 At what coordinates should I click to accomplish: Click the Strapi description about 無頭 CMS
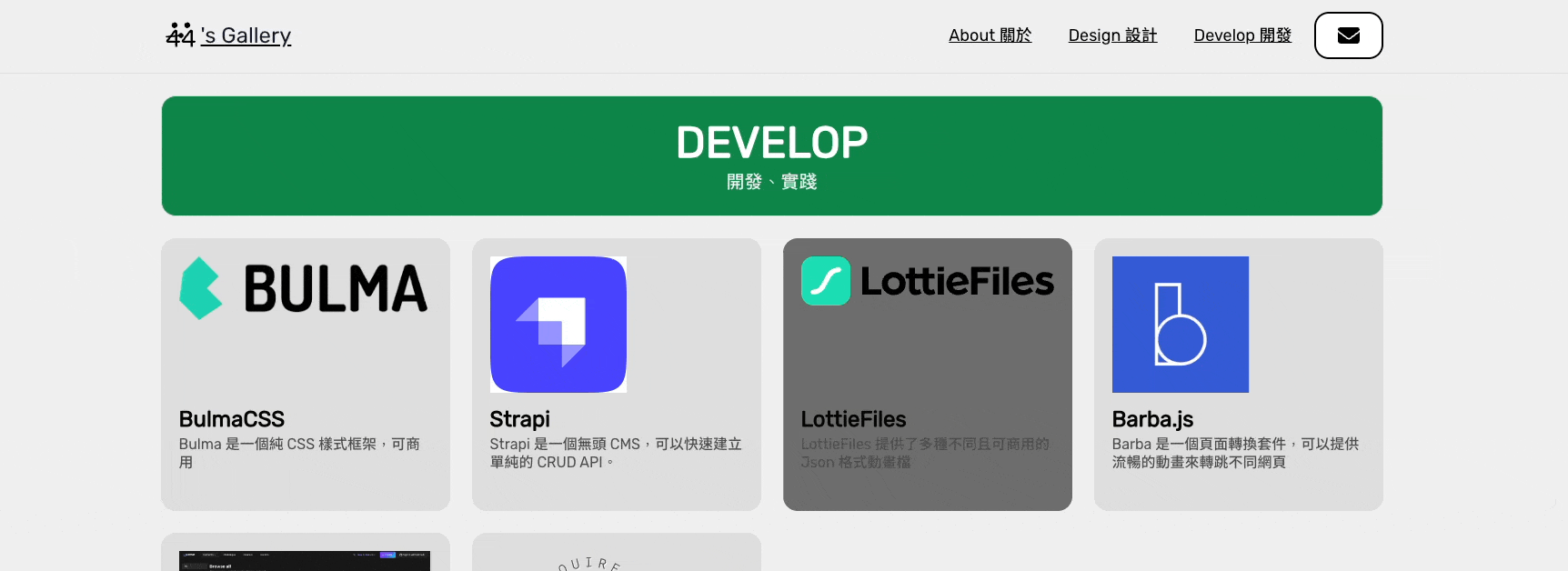coord(616,453)
